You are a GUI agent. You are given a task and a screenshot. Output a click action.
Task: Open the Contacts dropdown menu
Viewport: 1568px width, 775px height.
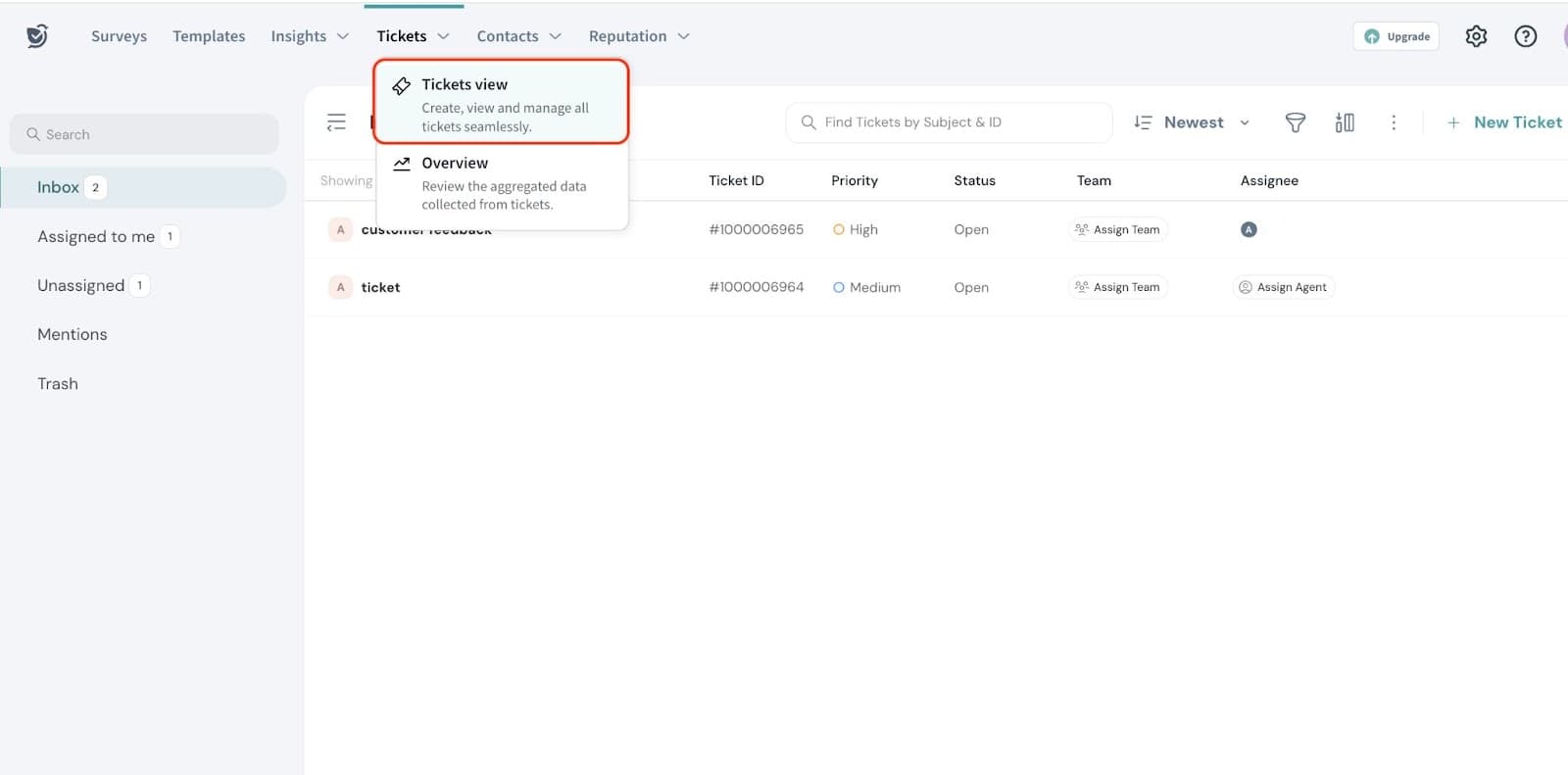click(518, 36)
